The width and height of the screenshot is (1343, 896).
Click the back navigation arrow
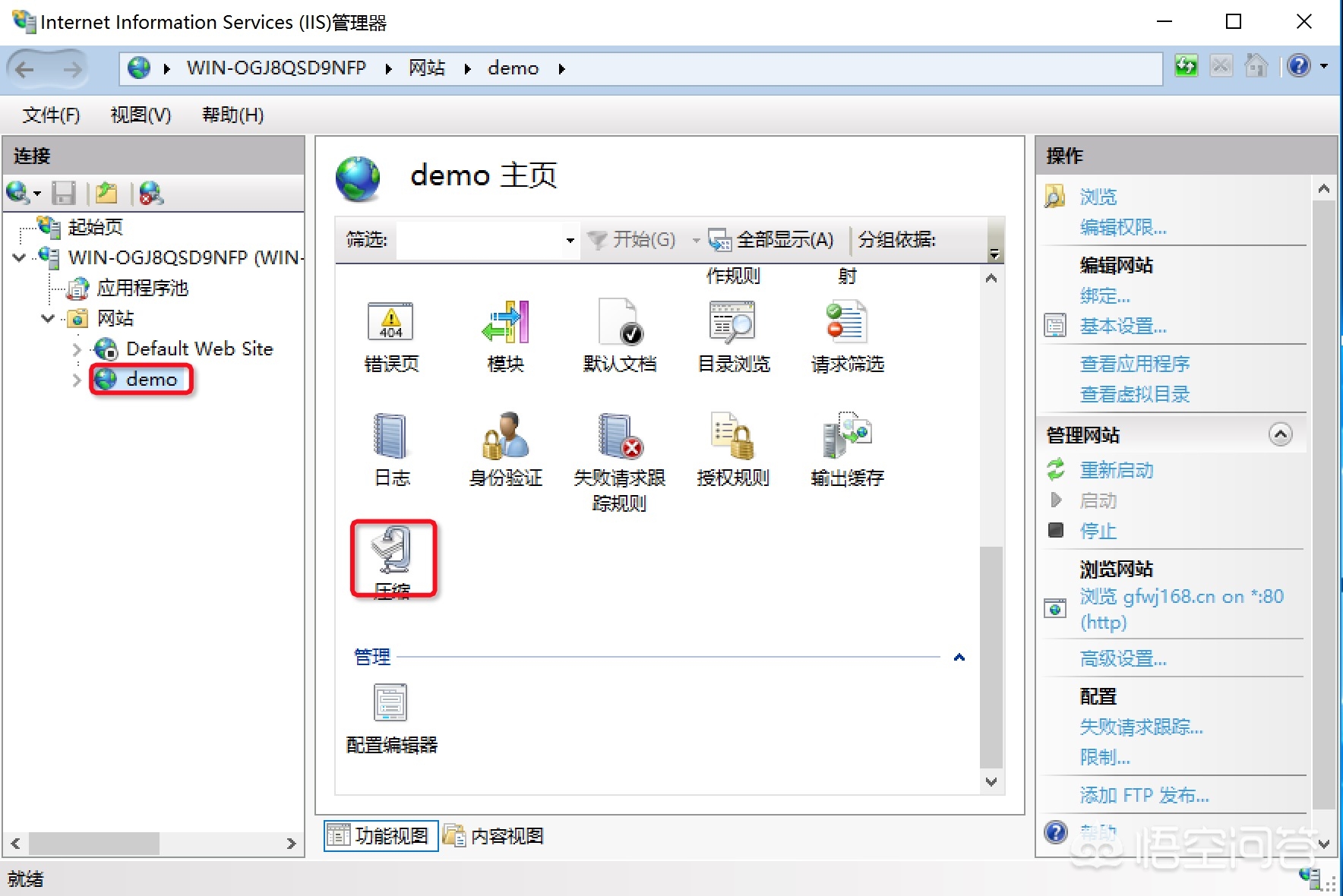(x=25, y=70)
